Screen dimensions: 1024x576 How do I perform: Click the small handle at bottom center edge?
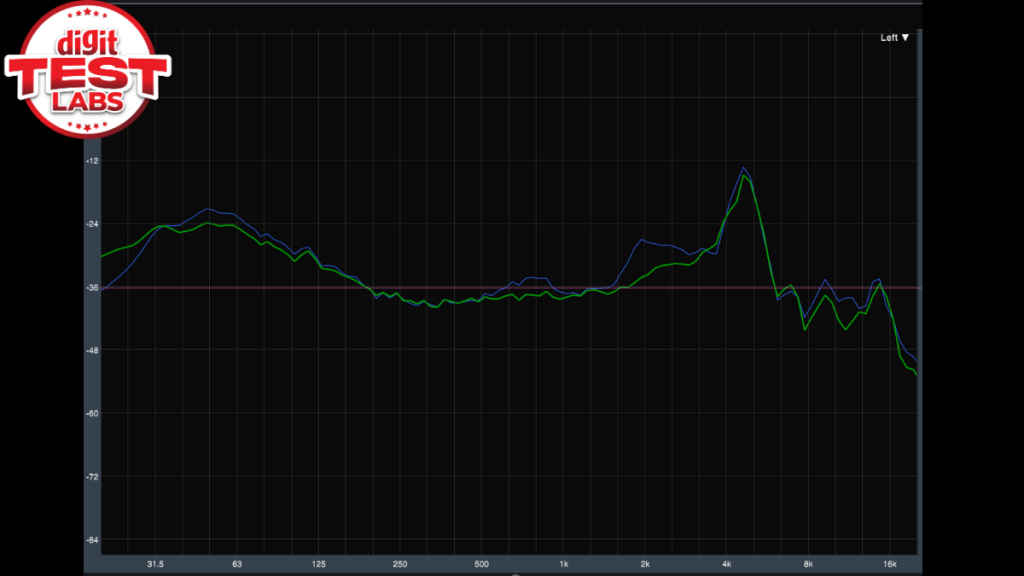pyautogui.click(x=514, y=574)
